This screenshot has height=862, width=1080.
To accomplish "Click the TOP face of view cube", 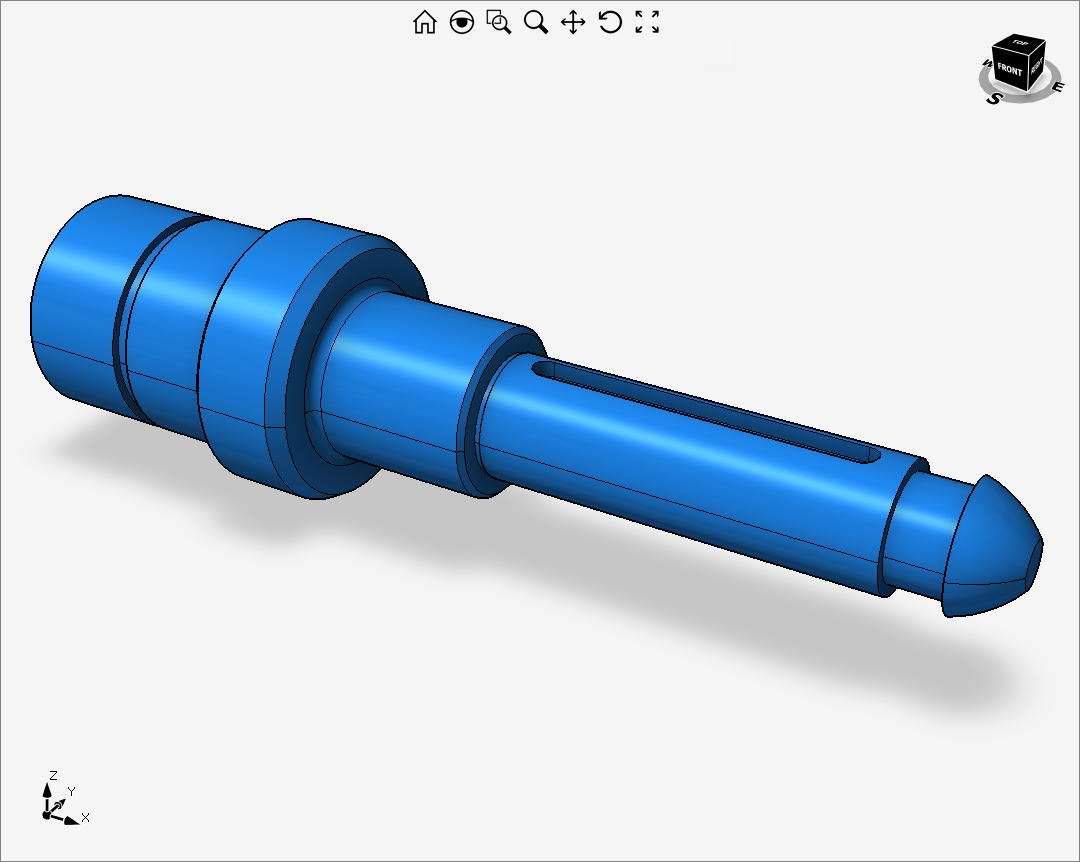I will pyautogui.click(x=1020, y=42).
